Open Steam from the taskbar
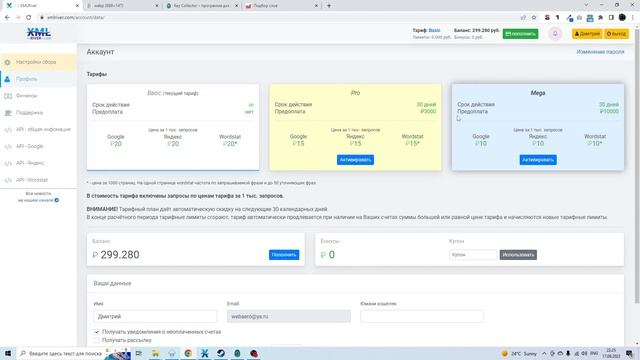The height and width of the screenshot is (360, 640). pyautogui.click(x=221, y=353)
